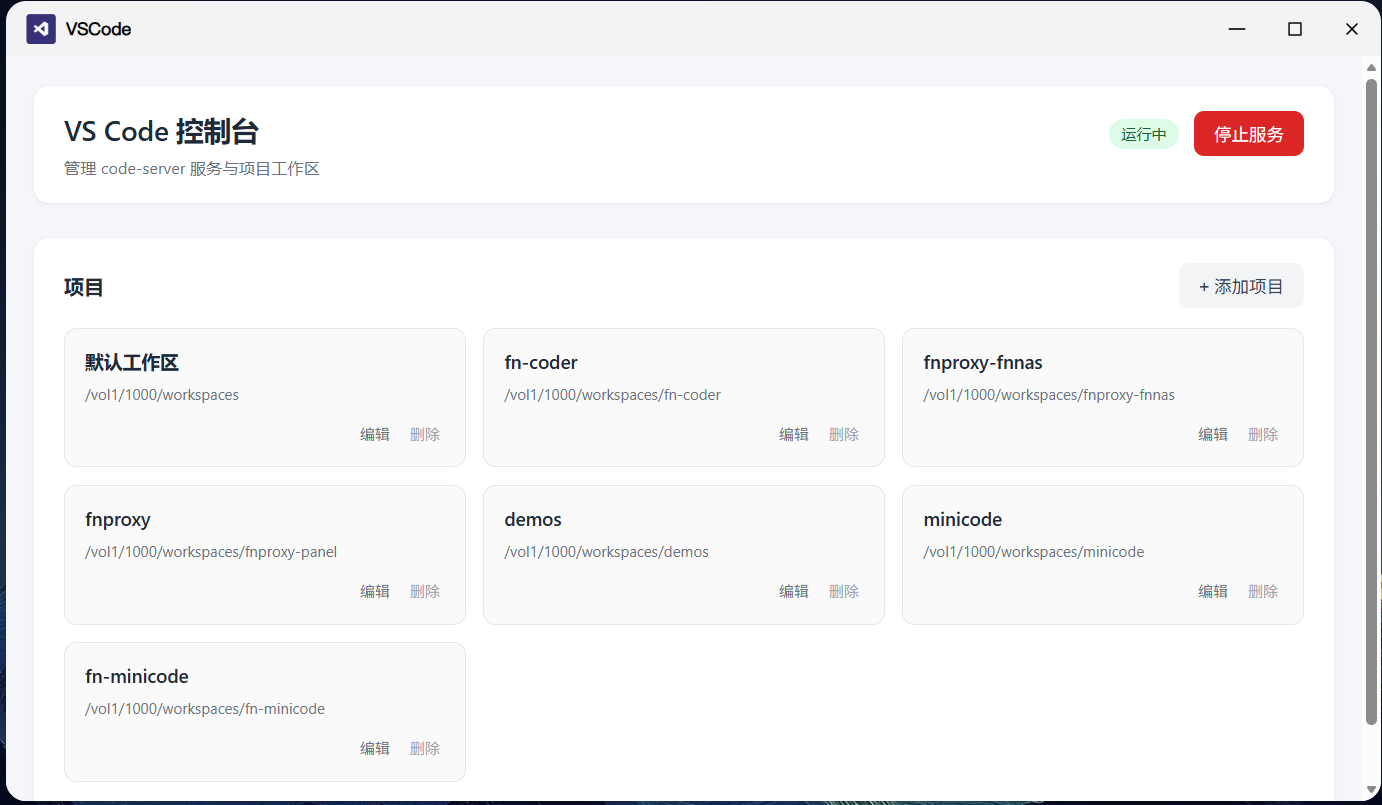Edit the fnproxy-panel path project
The width and height of the screenshot is (1382, 805).
click(x=375, y=591)
